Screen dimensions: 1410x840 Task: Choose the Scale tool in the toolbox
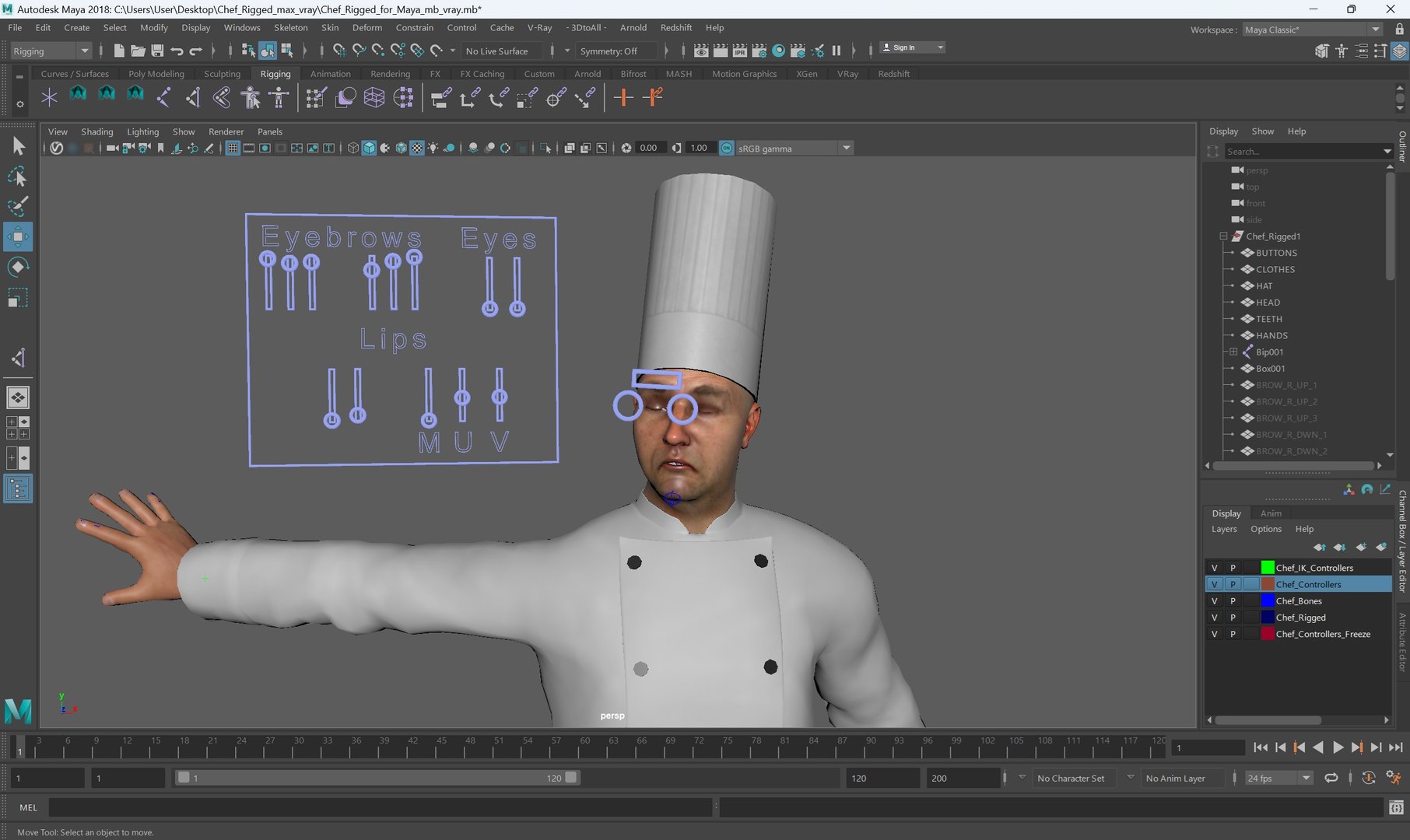pos(17,298)
